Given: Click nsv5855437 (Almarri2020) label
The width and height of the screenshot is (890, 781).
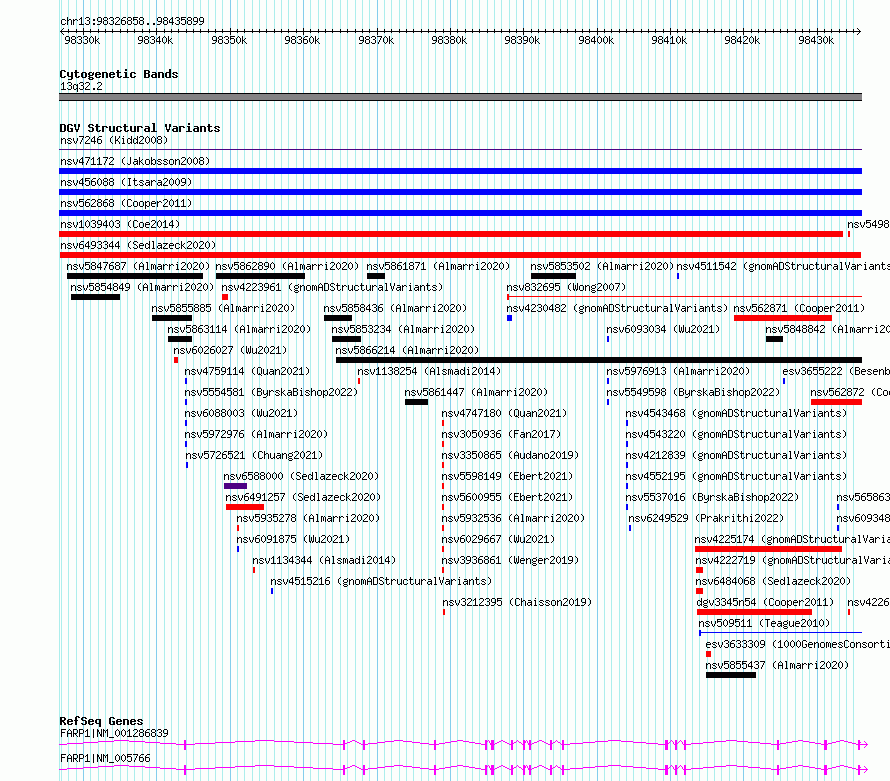Looking at the screenshot, I should (777, 665).
